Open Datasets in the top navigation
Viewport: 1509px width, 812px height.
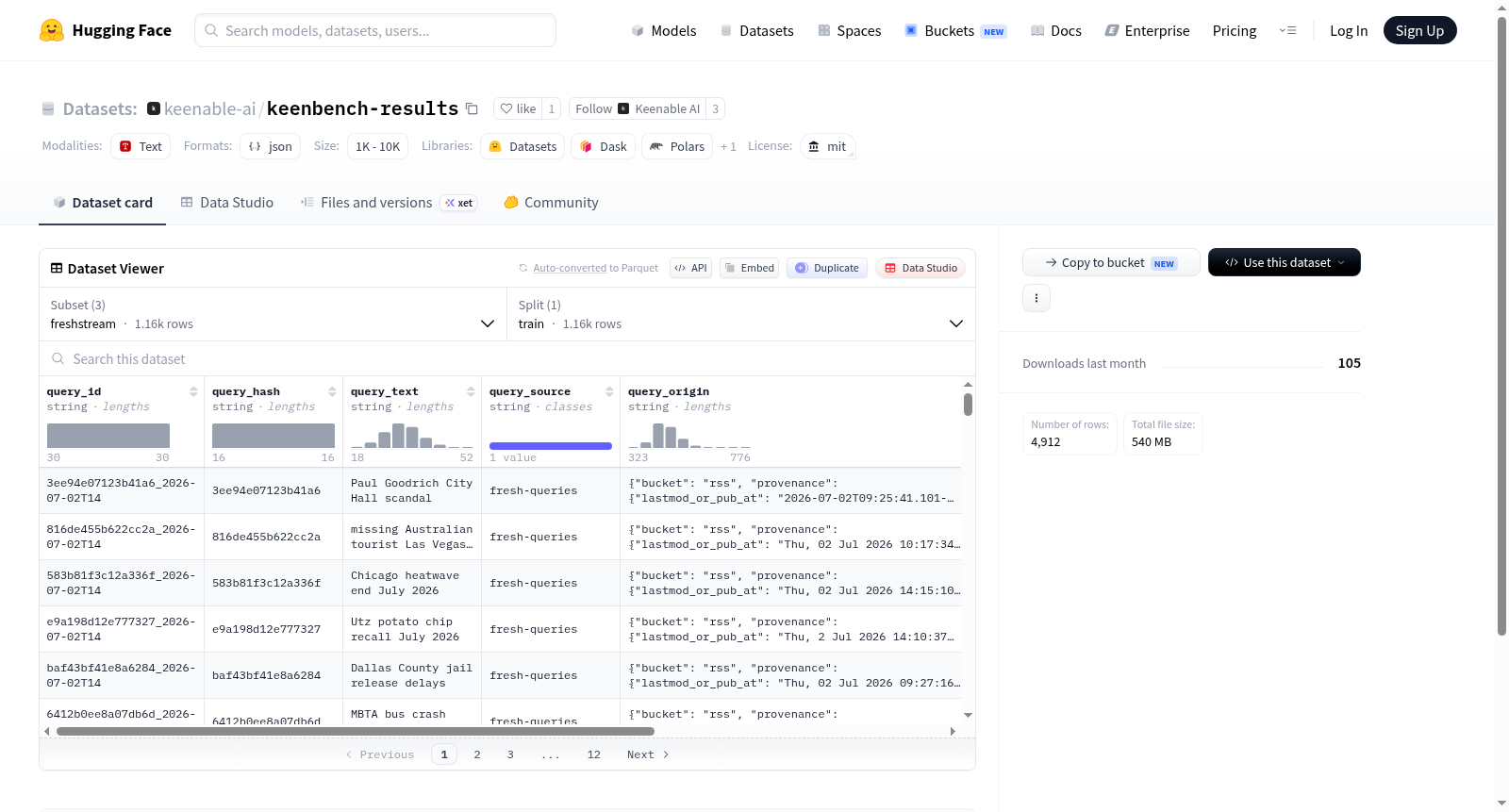tap(757, 31)
